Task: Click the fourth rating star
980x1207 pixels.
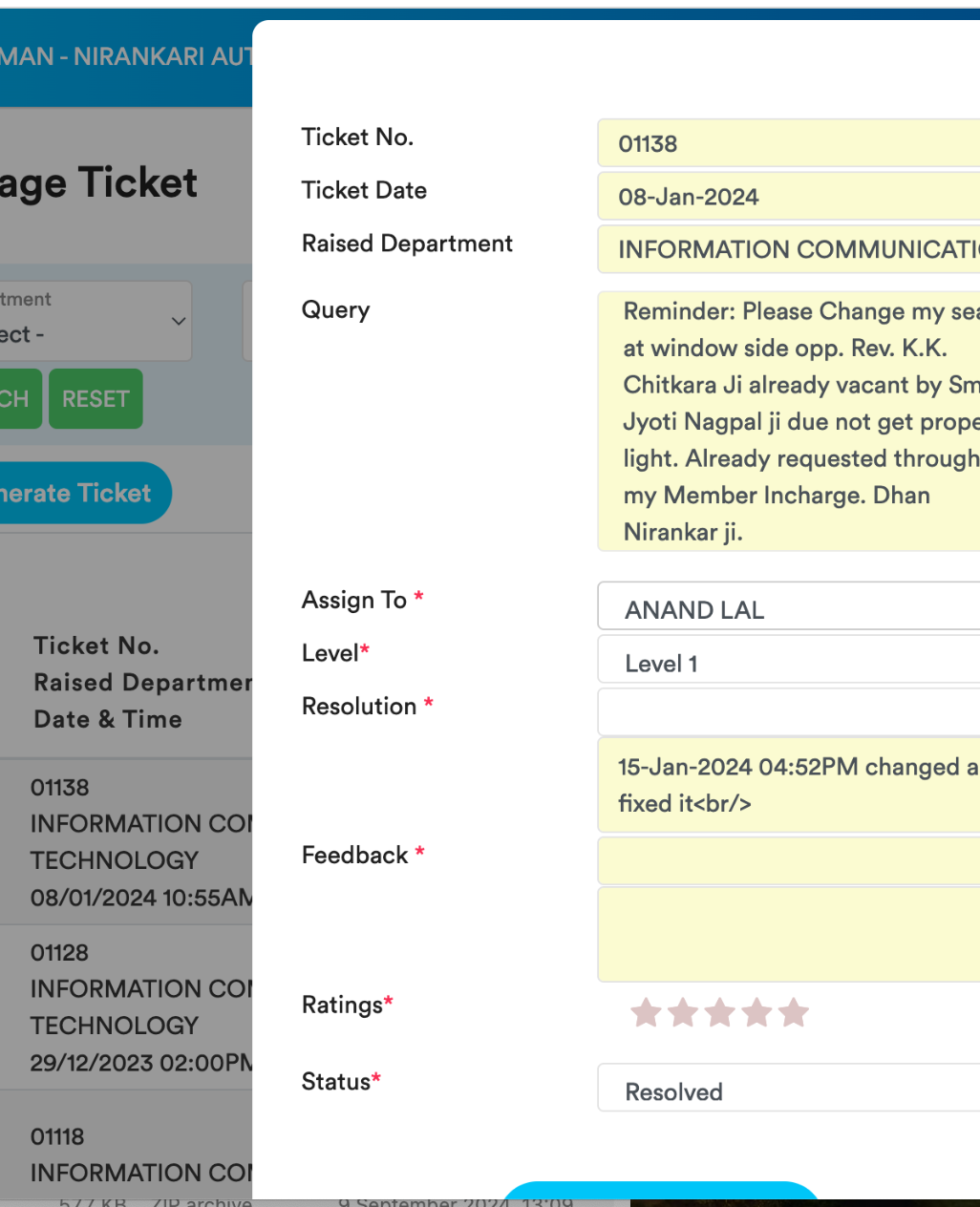Action: click(756, 1012)
